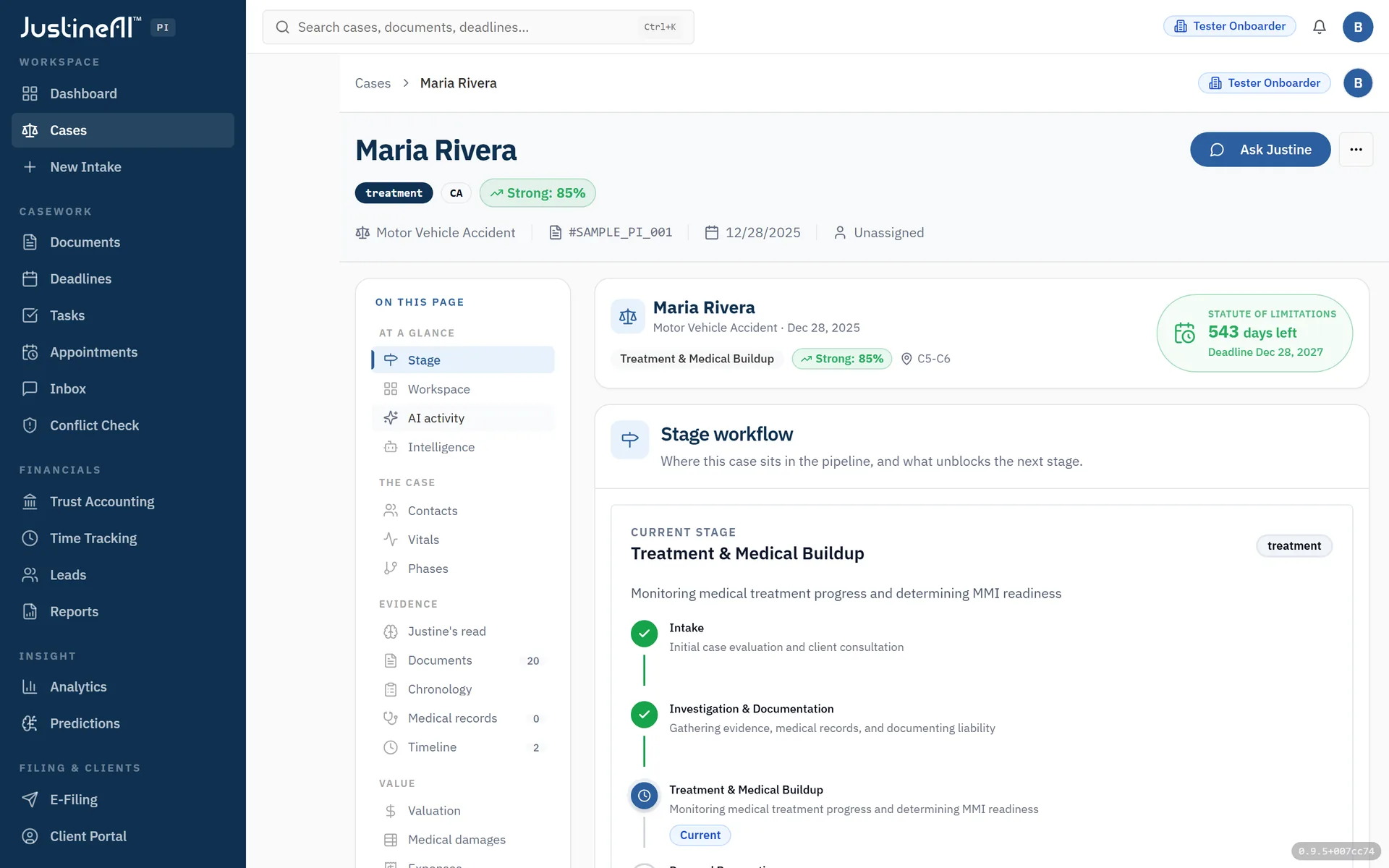Open the Tester Onboarder chip near breadcrumb
The width and height of the screenshot is (1389, 868).
point(1264,83)
